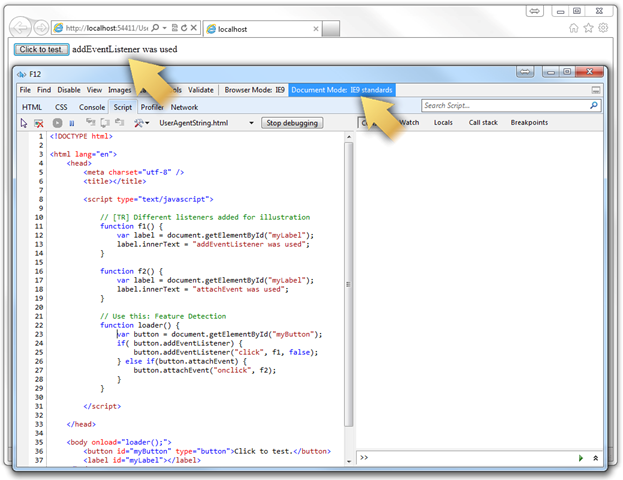Click the green run script arrow
This screenshot has width=623, height=480.
(x=580, y=458)
